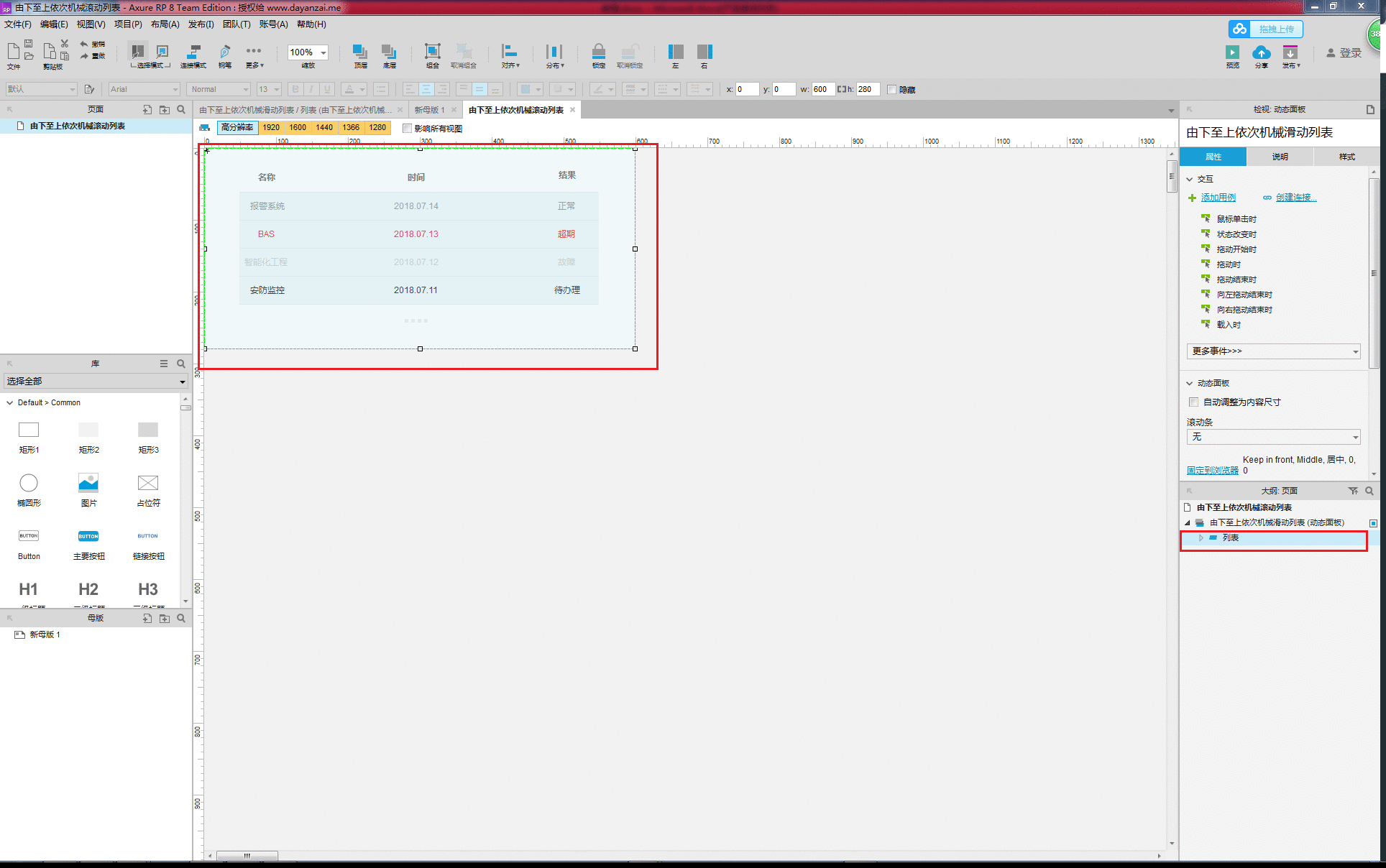Open the 编辑(E) menu
Image resolution: width=1386 pixels, height=868 pixels.
tap(54, 24)
